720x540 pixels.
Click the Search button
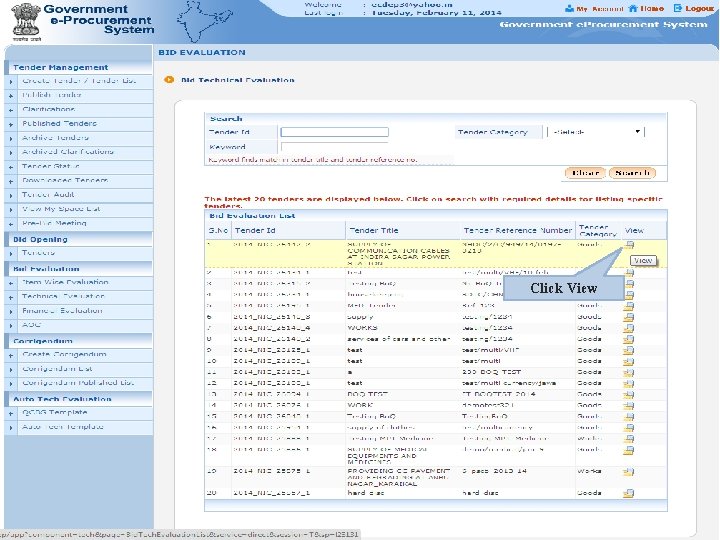(632, 173)
